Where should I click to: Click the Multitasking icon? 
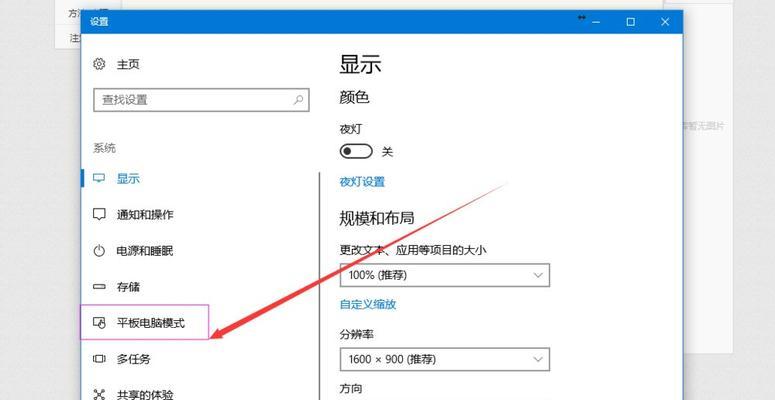tap(99, 359)
